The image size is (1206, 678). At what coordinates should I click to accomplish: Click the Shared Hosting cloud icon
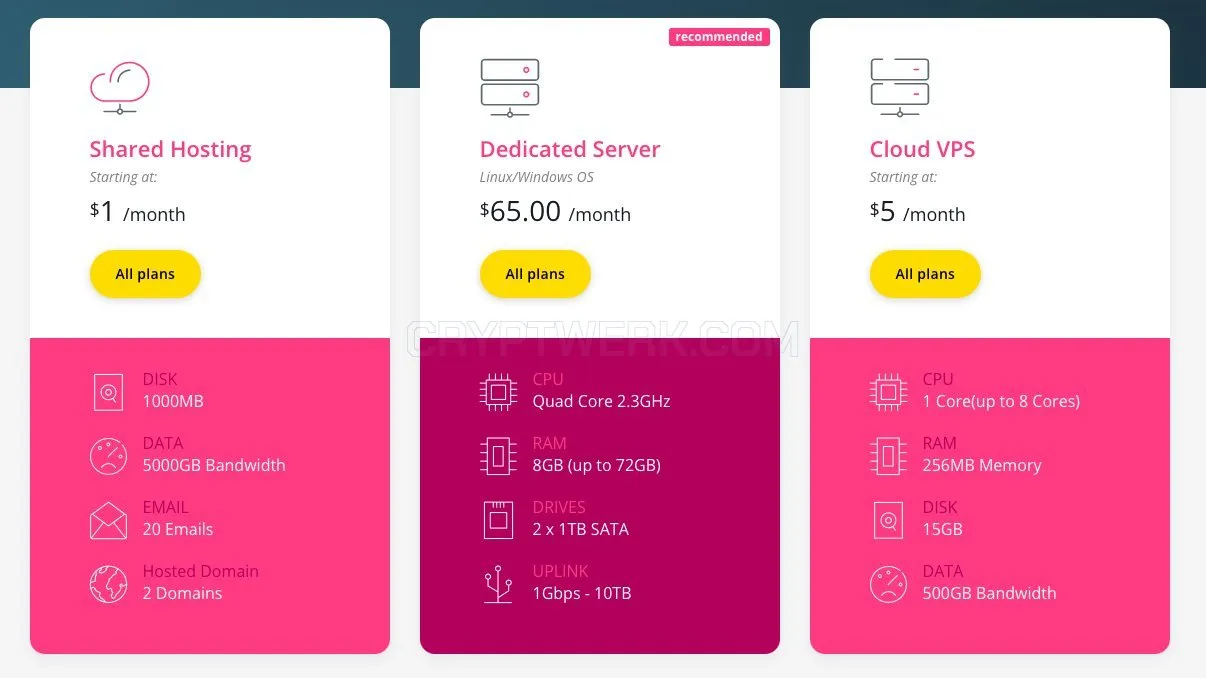120,87
